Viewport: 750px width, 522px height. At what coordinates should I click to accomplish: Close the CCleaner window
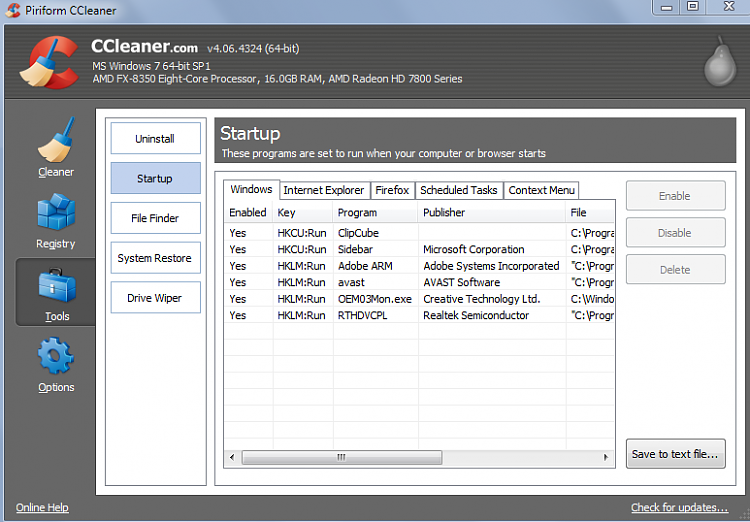[x=728, y=7]
